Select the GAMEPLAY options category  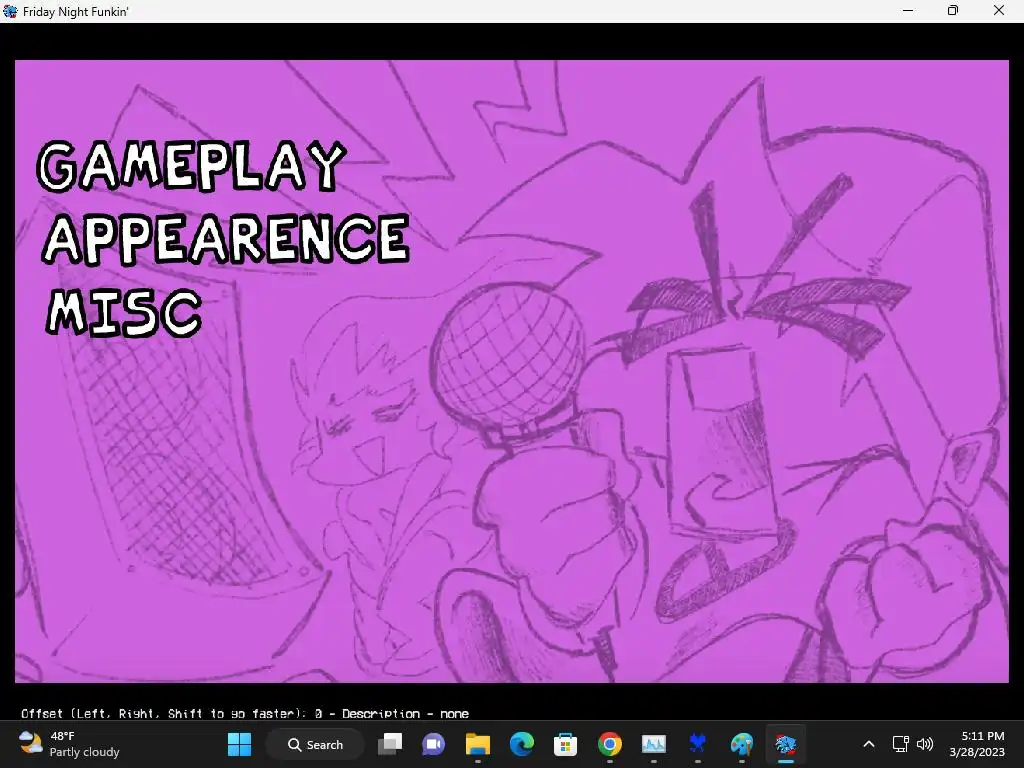click(x=191, y=166)
